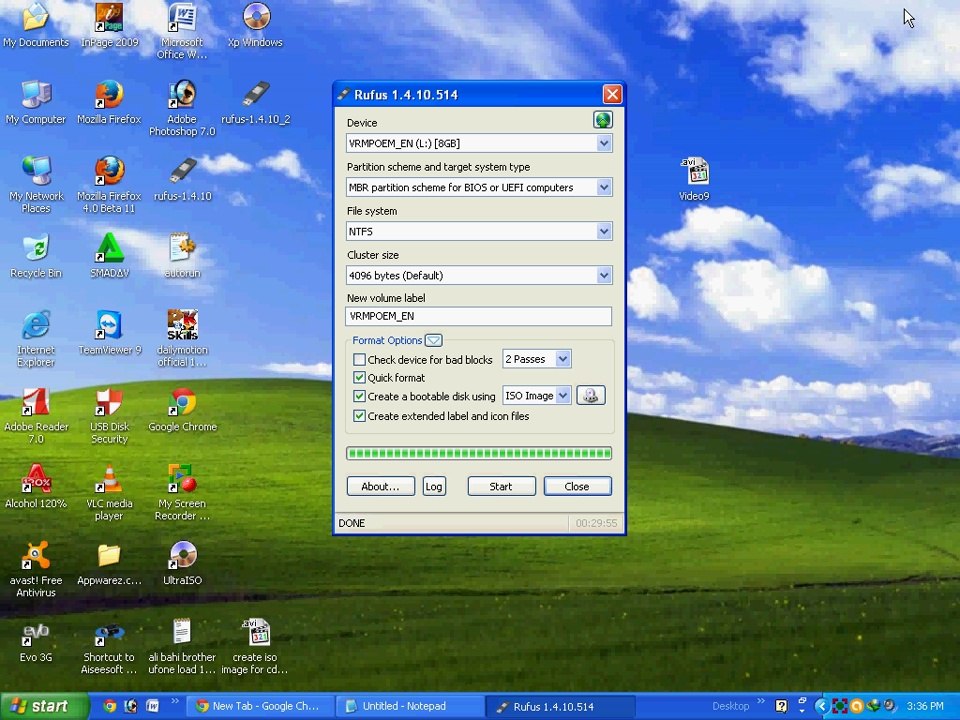Click the language update globe icon in Rufus
The image size is (960, 720).
point(602,119)
